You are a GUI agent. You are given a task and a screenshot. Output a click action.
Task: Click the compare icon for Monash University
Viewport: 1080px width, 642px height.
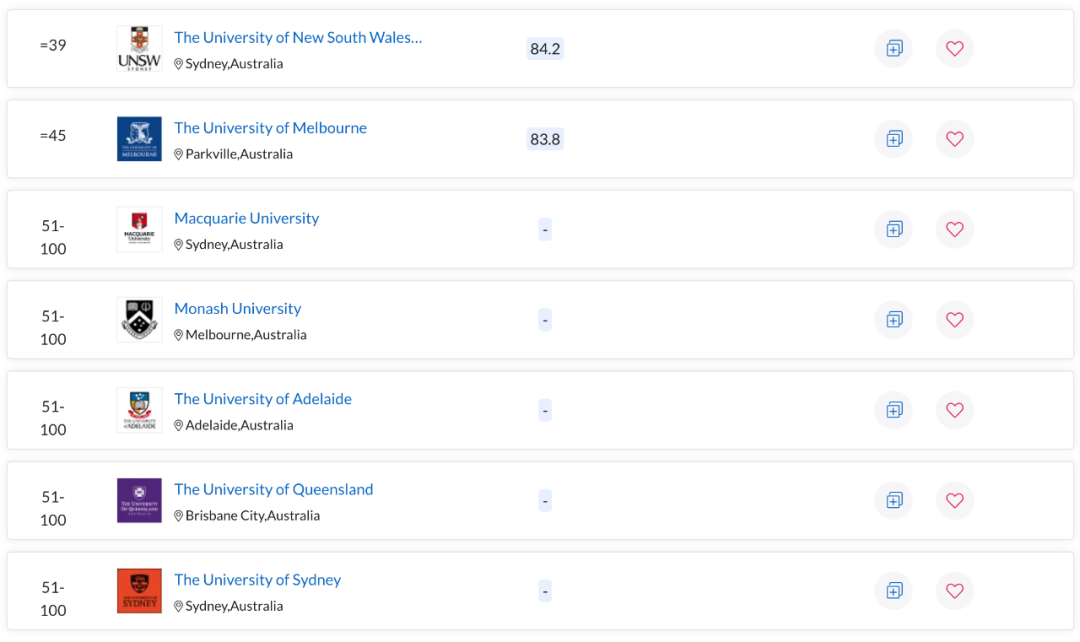pyautogui.click(x=893, y=319)
